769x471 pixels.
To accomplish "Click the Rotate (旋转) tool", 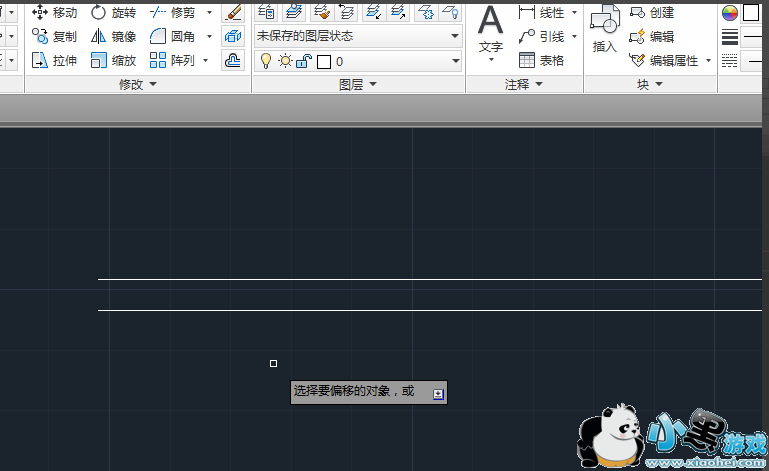I will coord(113,12).
